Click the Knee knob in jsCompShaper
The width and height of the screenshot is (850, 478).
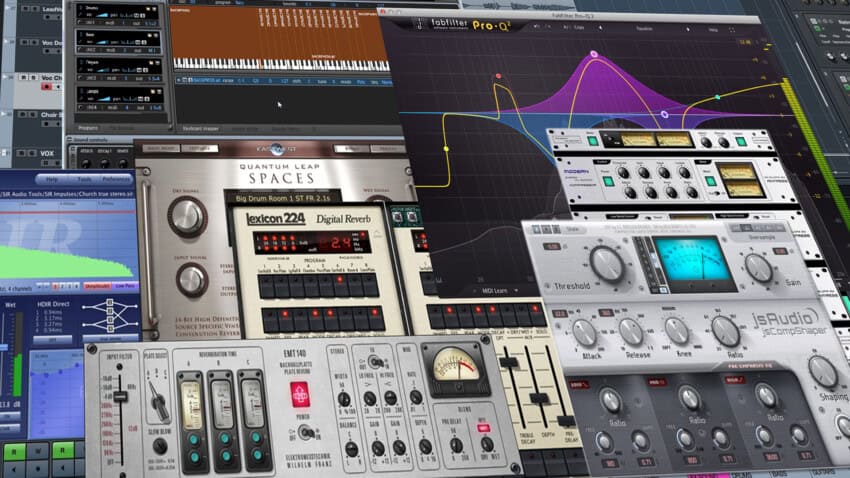point(677,331)
